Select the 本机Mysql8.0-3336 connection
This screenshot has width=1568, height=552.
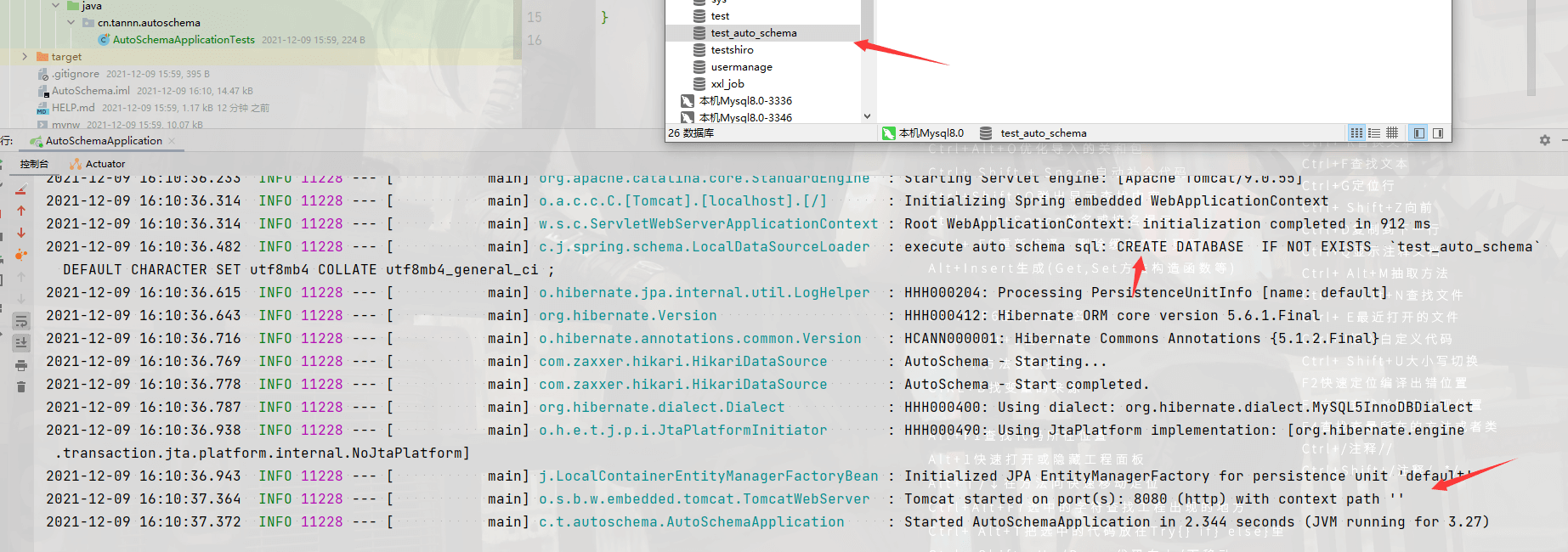click(744, 101)
